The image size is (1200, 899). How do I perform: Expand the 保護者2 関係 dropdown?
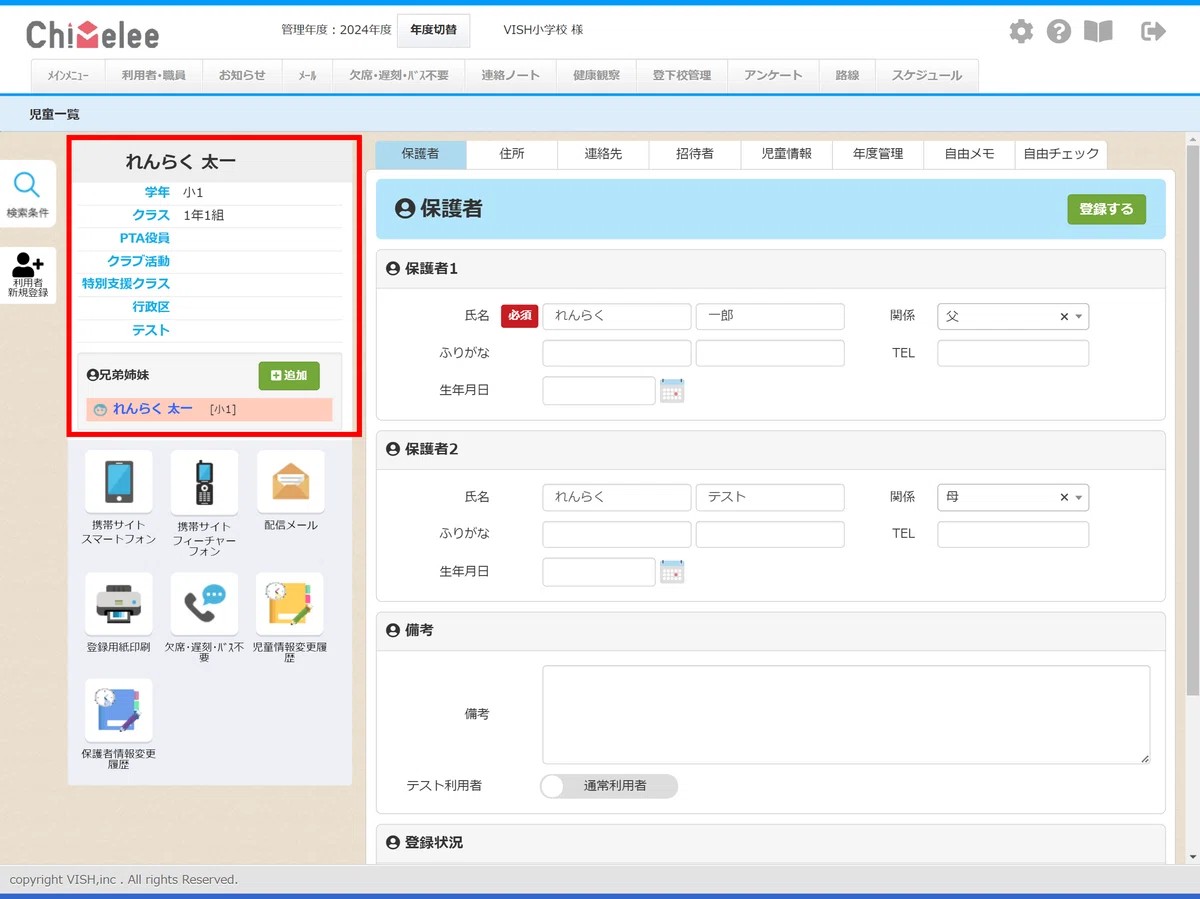click(1078, 497)
